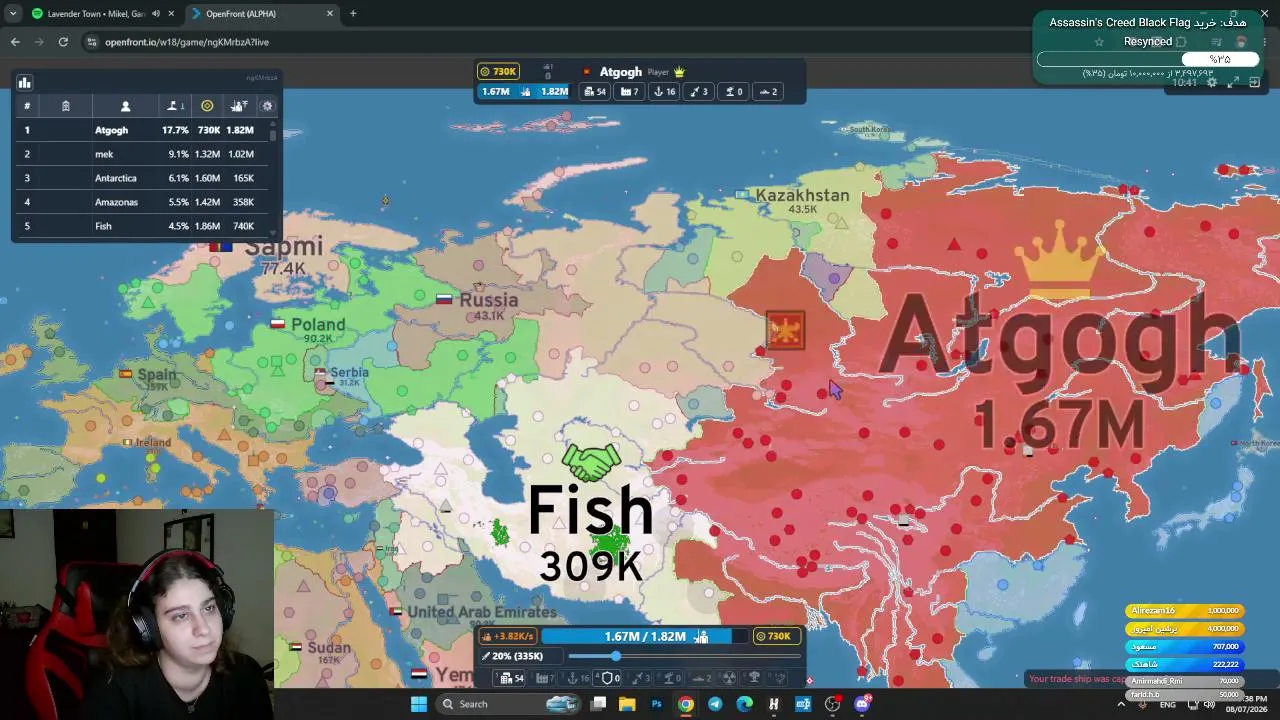Select the Warship build icon
Viewport: 1280px width, 720px height.
[702, 678]
